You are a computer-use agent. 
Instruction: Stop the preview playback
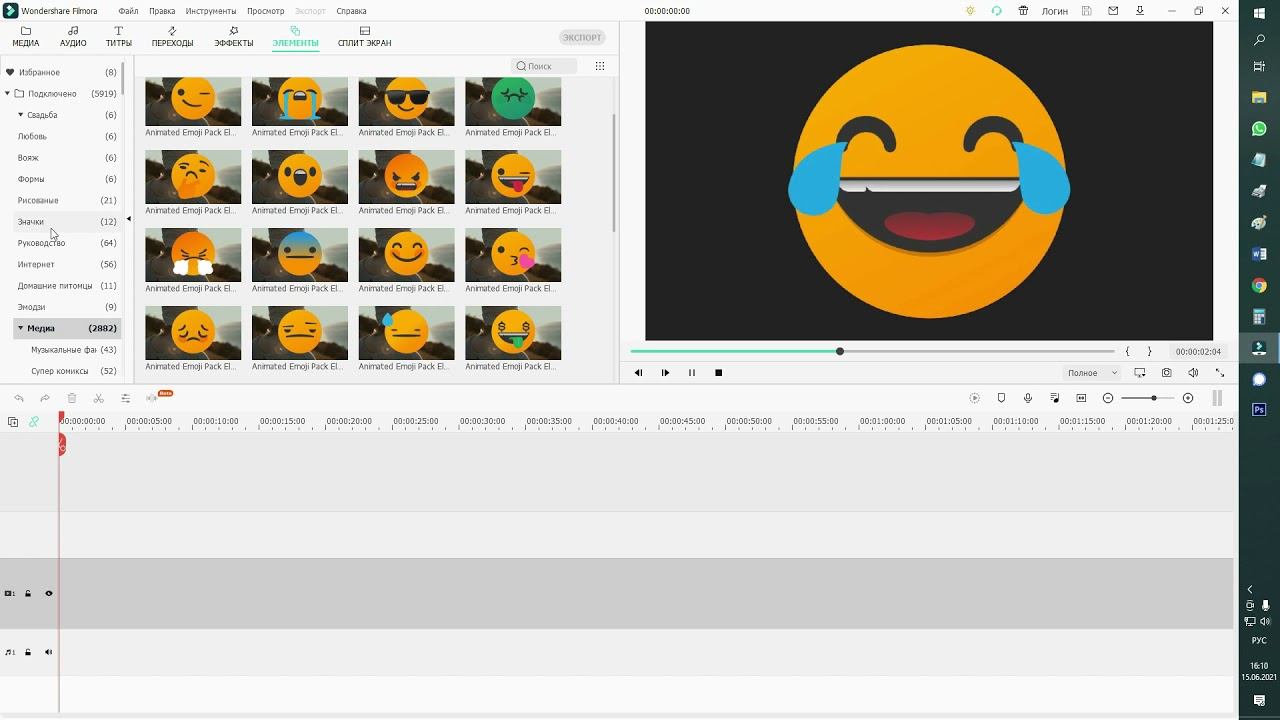coord(718,373)
